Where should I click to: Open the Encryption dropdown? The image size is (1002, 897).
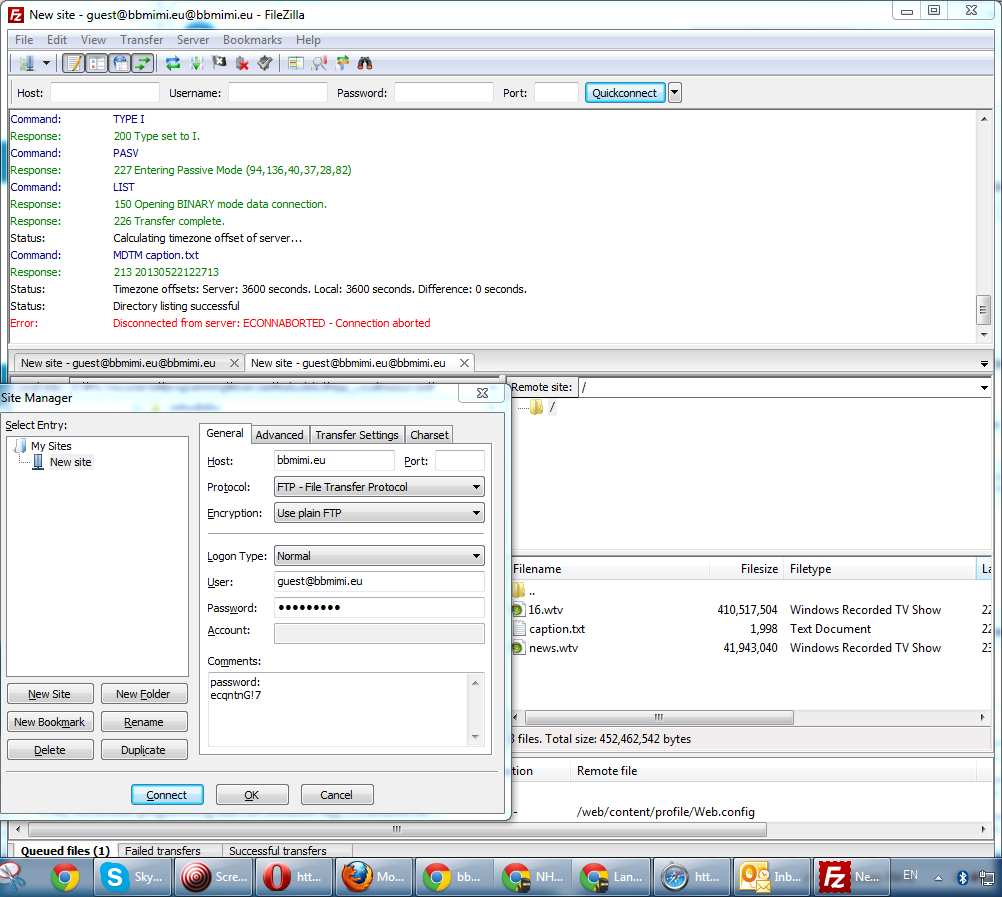click(379, 513)
